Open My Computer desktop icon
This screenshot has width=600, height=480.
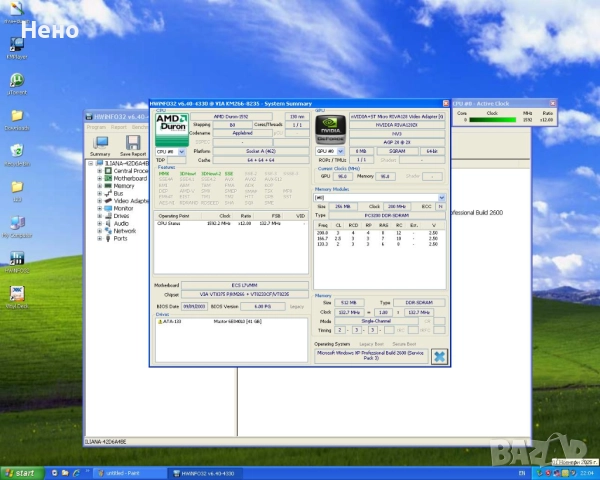tap(17, 227)
